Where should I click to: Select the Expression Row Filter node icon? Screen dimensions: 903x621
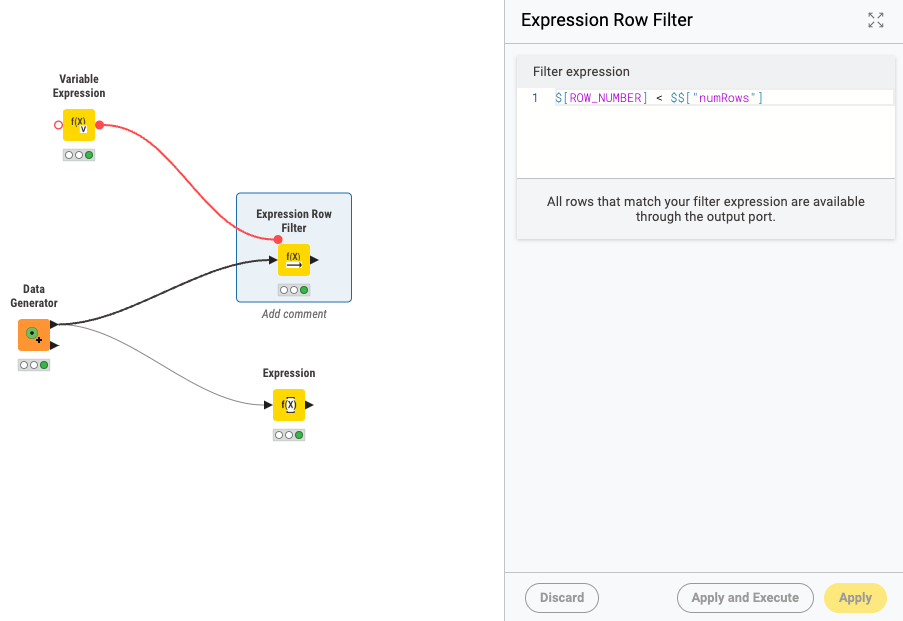click(294, 260)
